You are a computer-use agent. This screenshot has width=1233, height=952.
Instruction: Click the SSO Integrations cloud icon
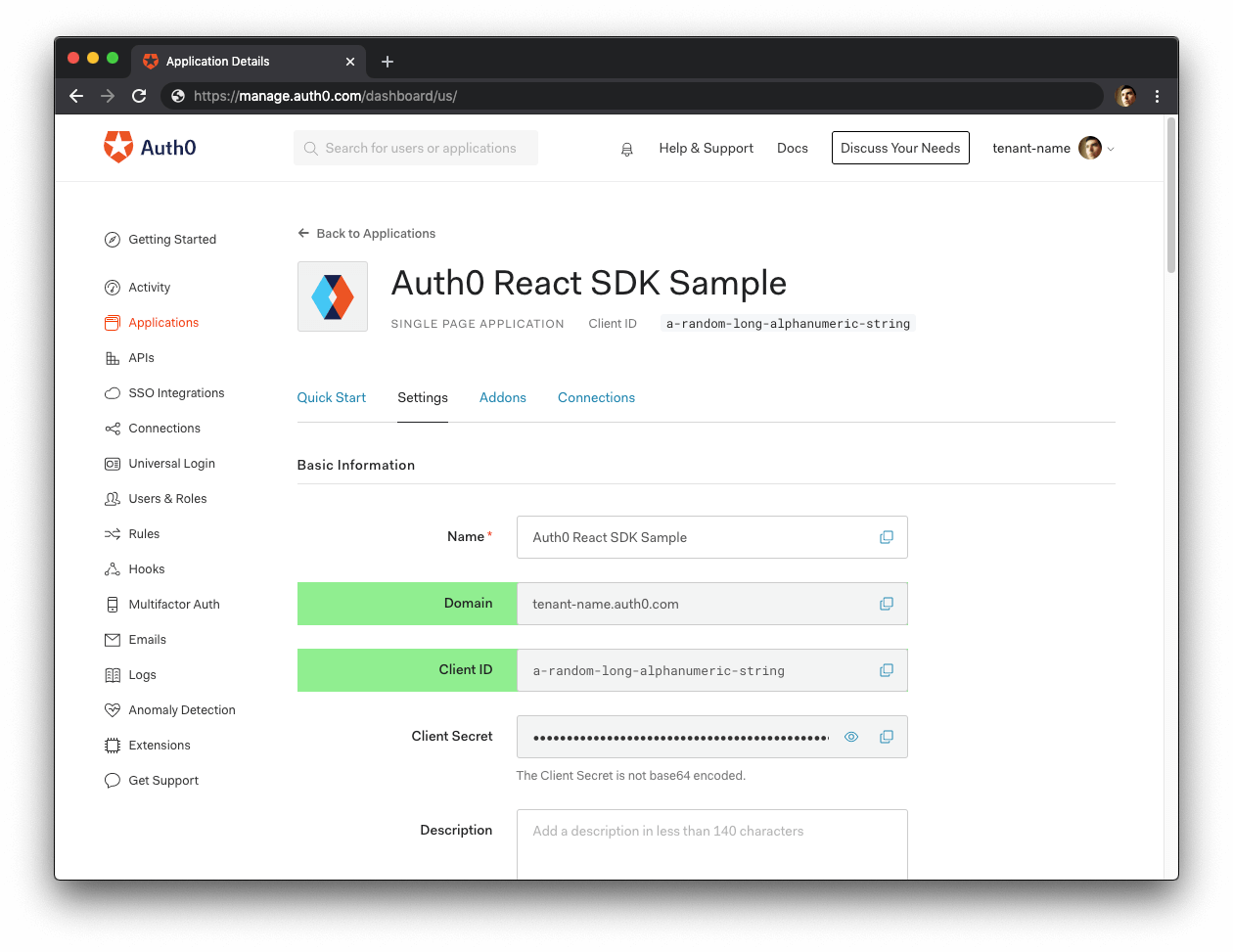[x=113, y=393]
